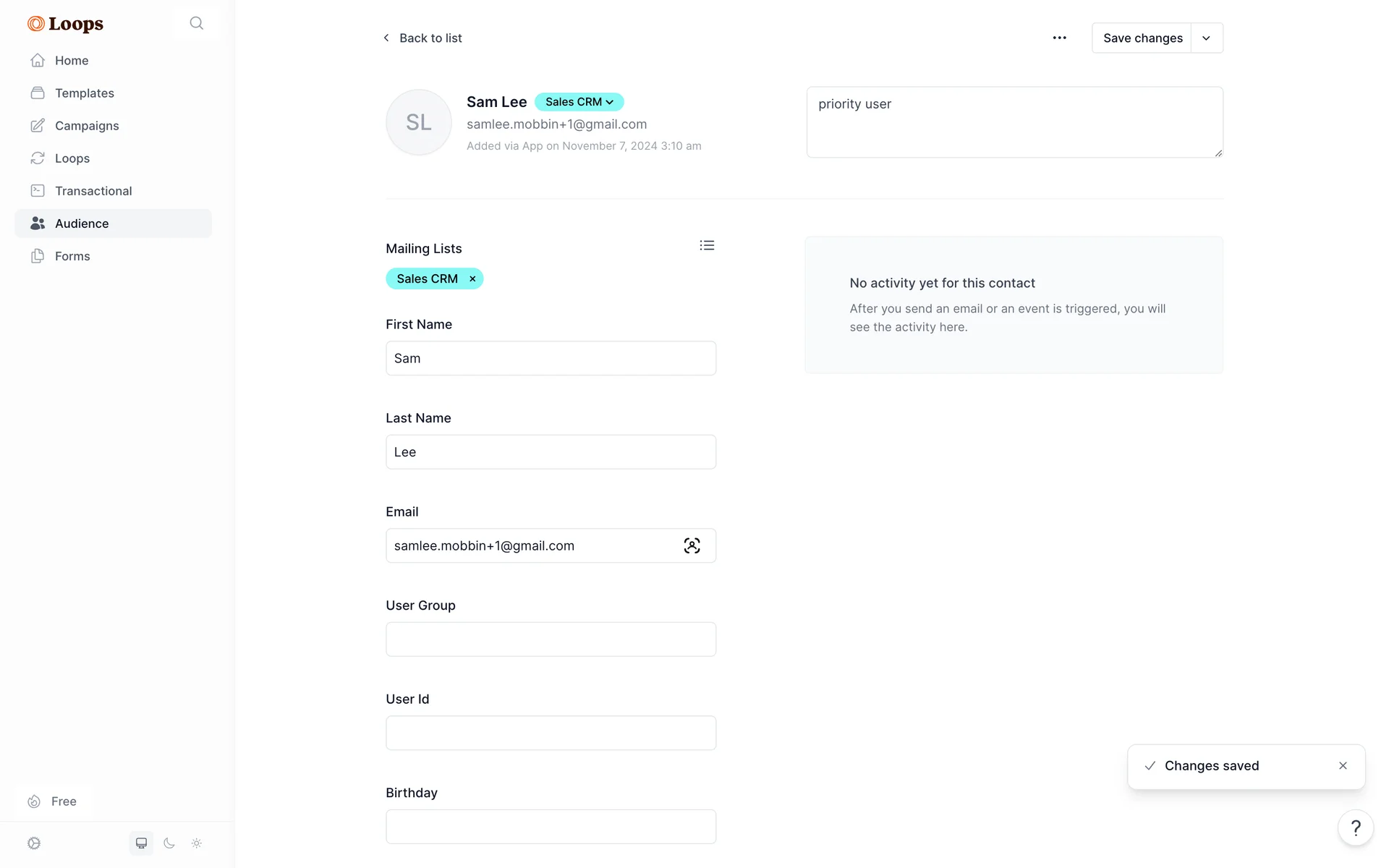Click Save changes button

(1142, 38)
